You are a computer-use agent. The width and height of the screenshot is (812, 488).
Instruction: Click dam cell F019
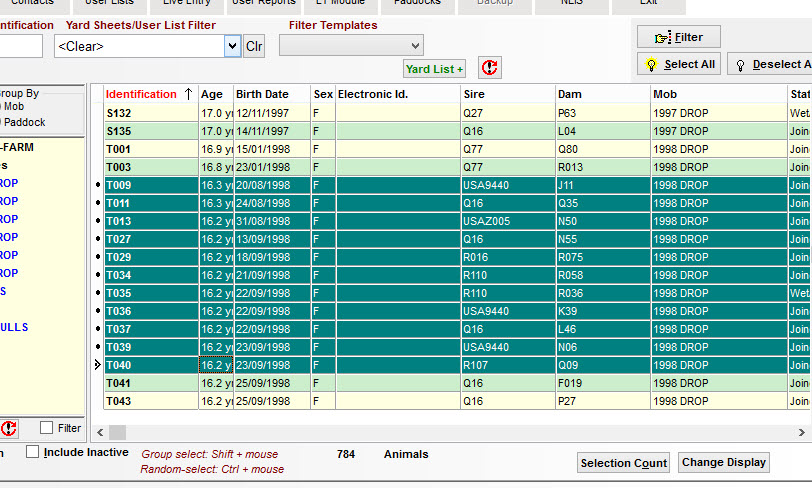tap(603, 383)
